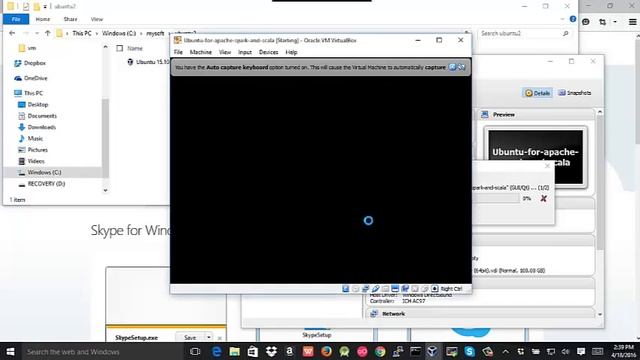Open Quick Access Toolbar customize dropdown
The height and width of the screenshot is (360, 640).
click(45, 7)
